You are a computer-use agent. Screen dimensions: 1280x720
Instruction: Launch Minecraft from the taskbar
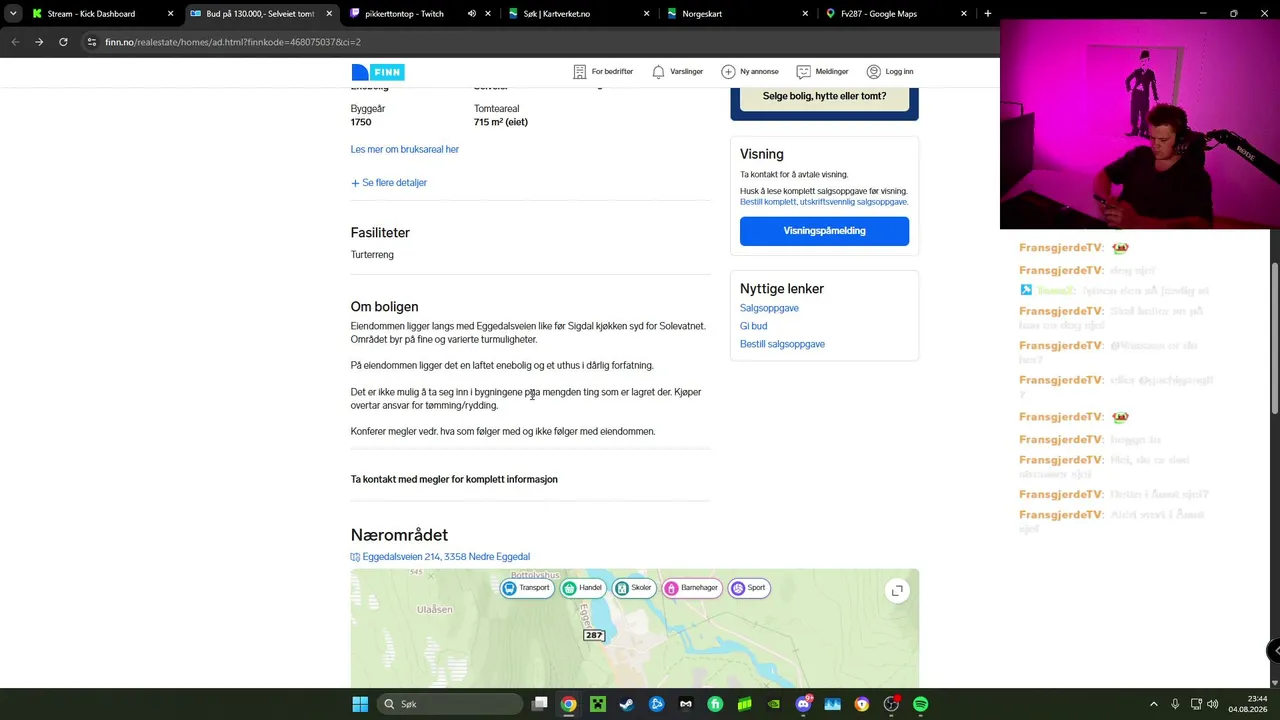(x=597, y=704)
